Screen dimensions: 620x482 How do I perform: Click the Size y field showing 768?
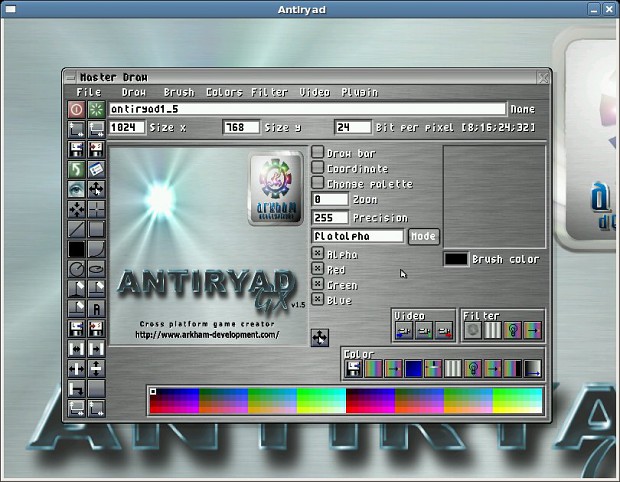[241, 127]
